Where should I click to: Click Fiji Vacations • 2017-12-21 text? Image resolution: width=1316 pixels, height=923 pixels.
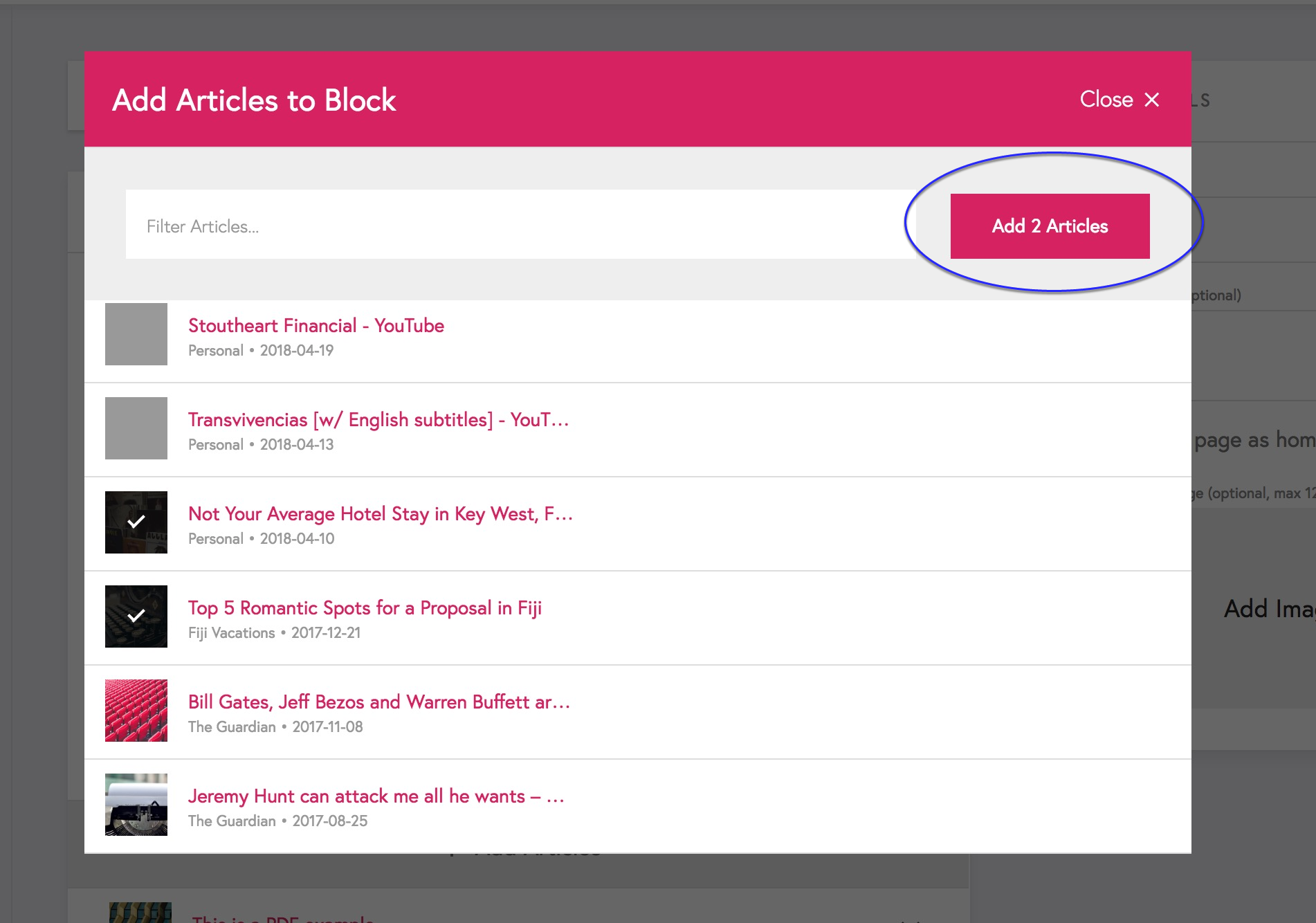coord(275,632)
